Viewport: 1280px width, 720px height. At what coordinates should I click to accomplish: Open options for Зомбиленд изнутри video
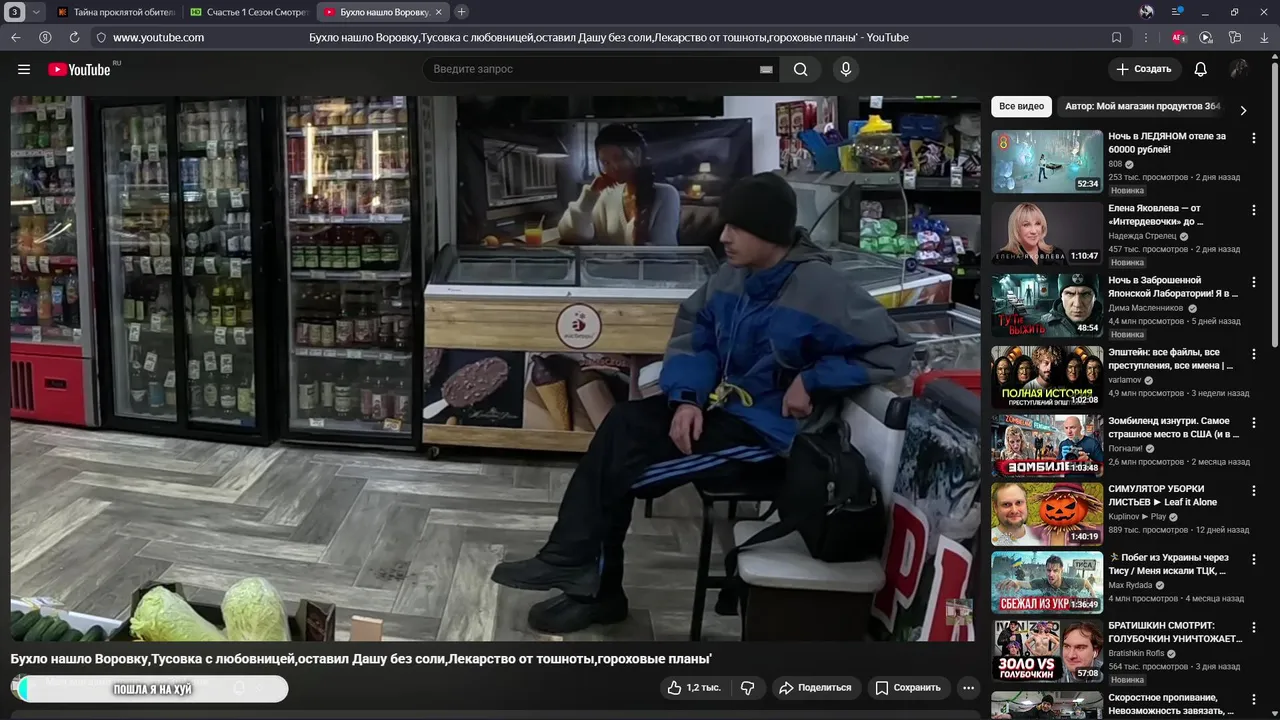[1254, 423]
